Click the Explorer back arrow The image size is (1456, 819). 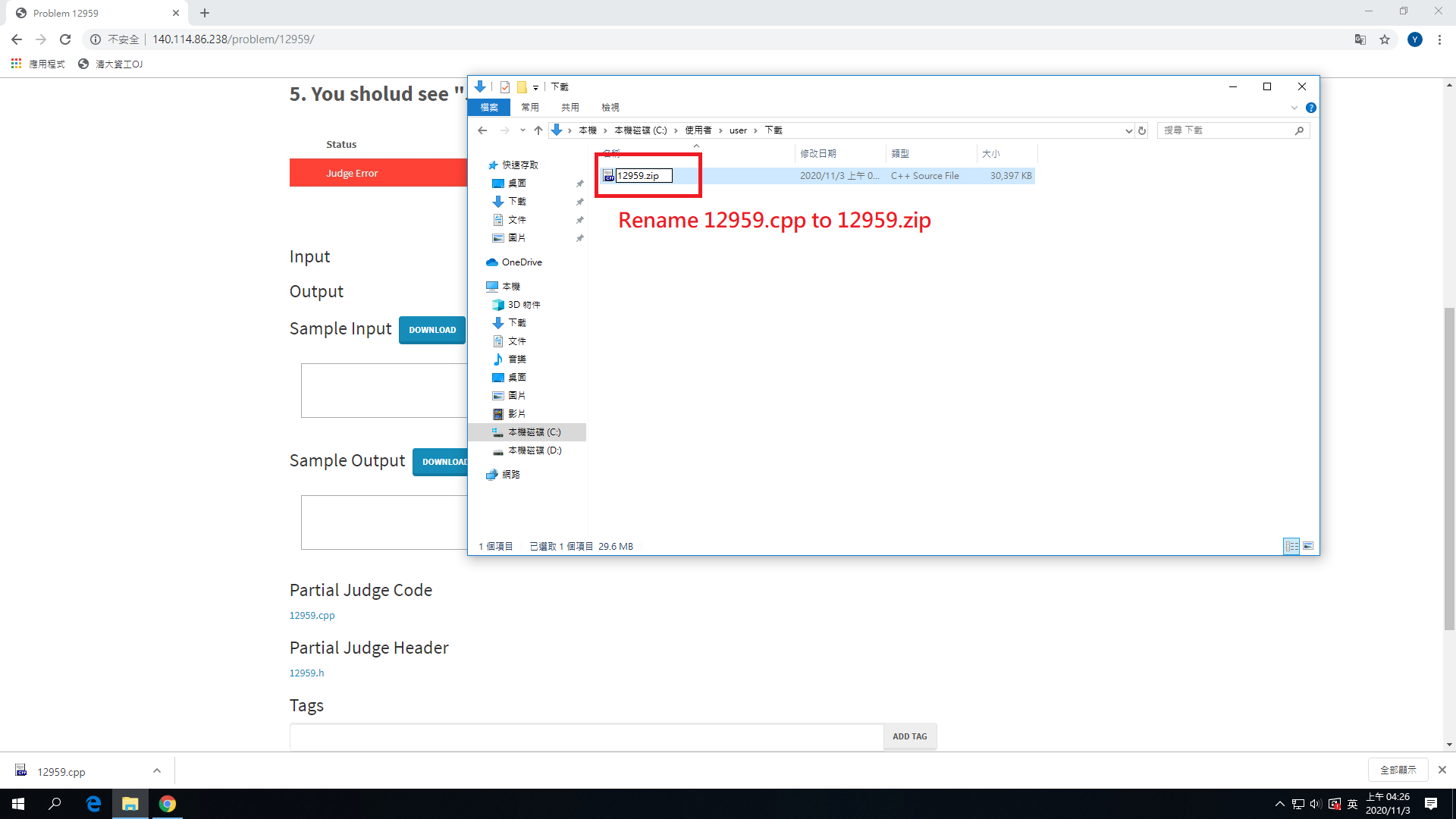(x=482, y=130)
